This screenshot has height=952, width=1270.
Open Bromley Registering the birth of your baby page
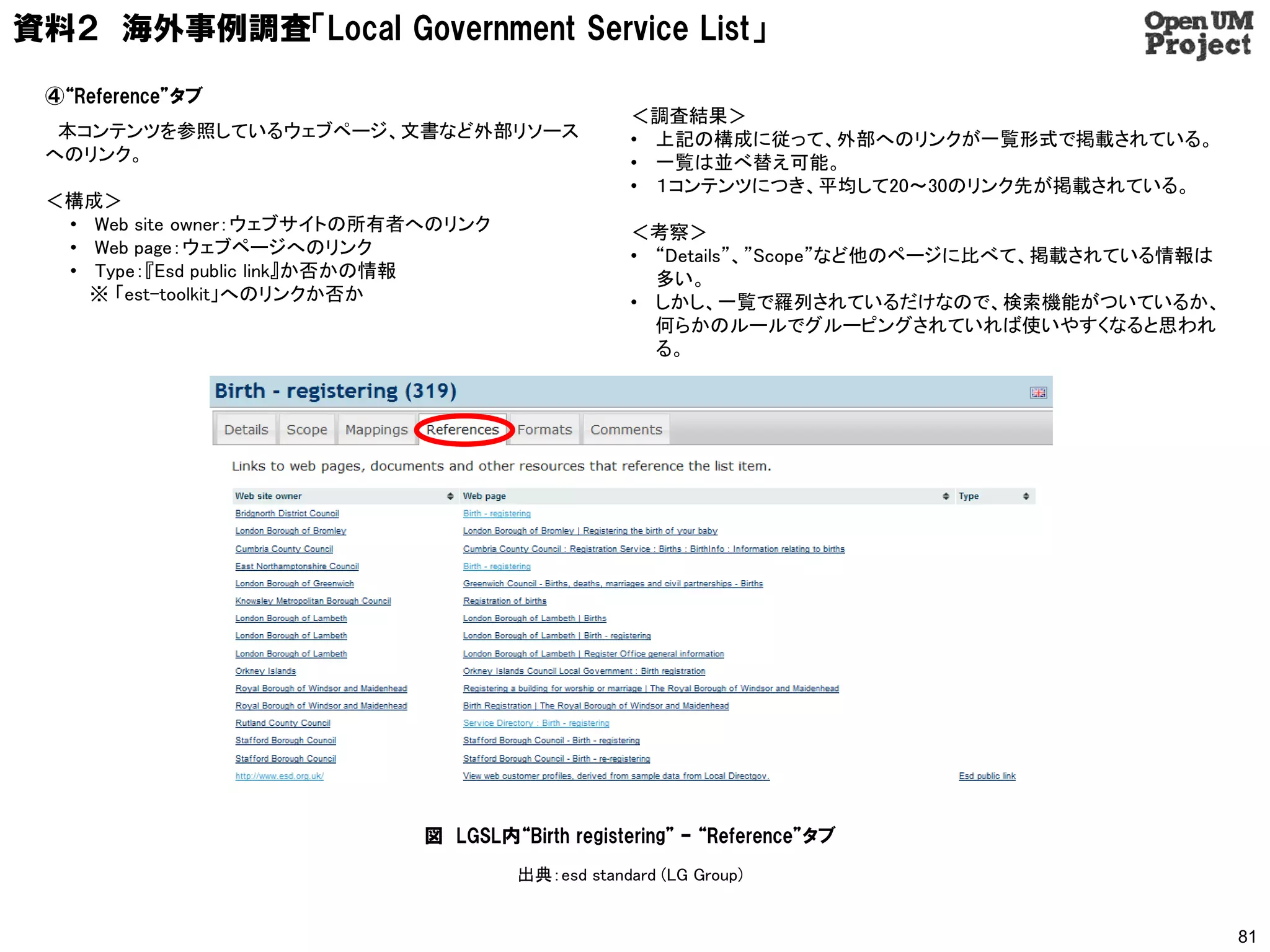(x=590, y=531)
